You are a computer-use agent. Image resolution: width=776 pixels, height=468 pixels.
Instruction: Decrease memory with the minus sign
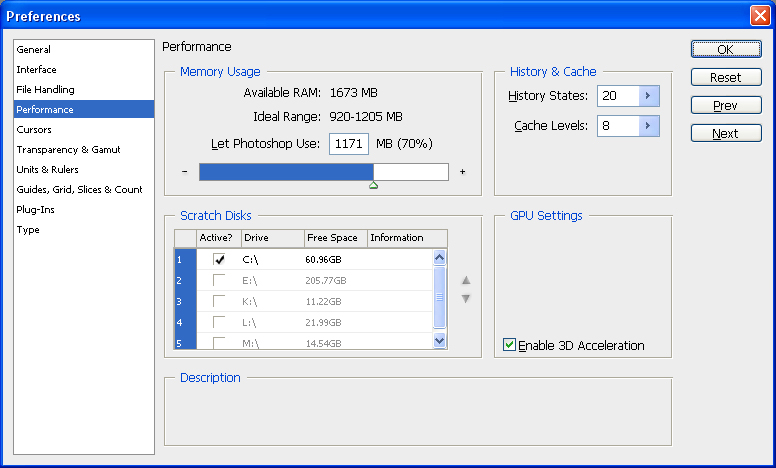click(185, 172)
